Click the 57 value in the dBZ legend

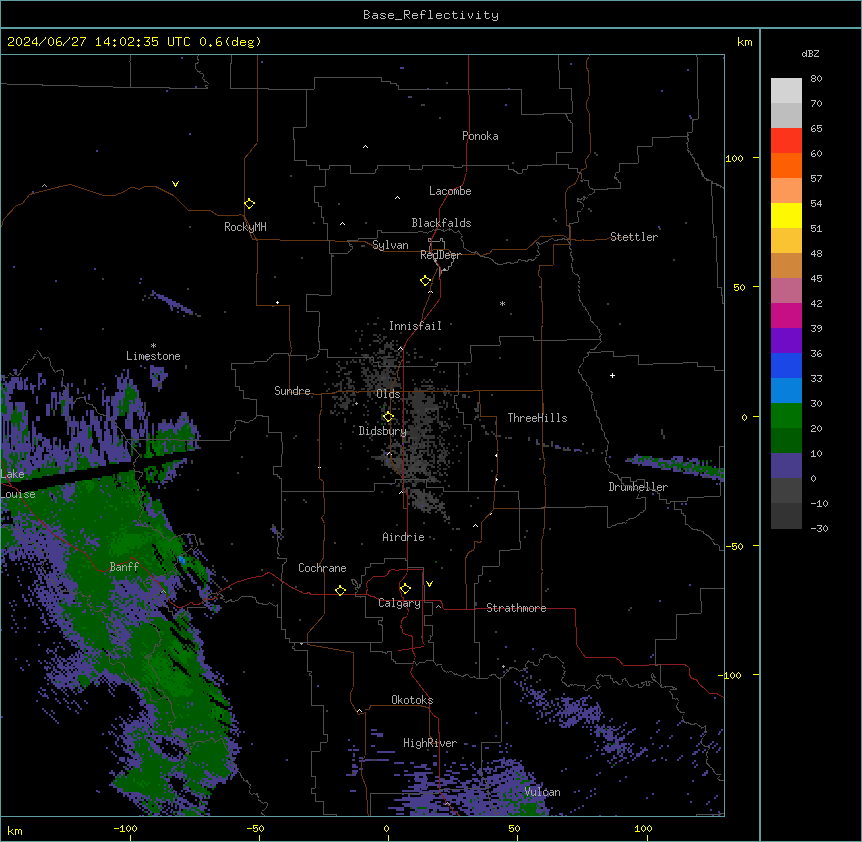[816, 178]
